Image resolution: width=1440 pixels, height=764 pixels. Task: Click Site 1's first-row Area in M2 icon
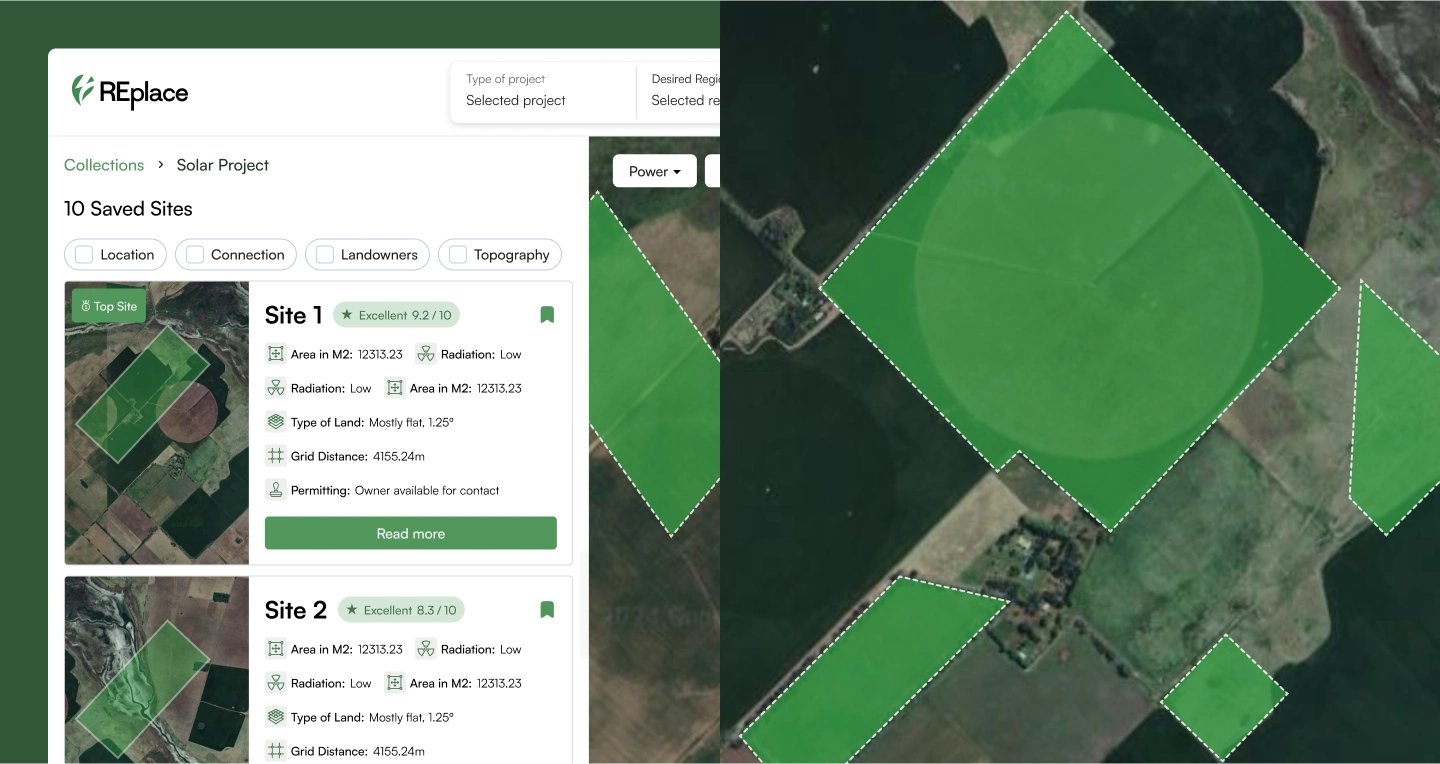[276, 354]
